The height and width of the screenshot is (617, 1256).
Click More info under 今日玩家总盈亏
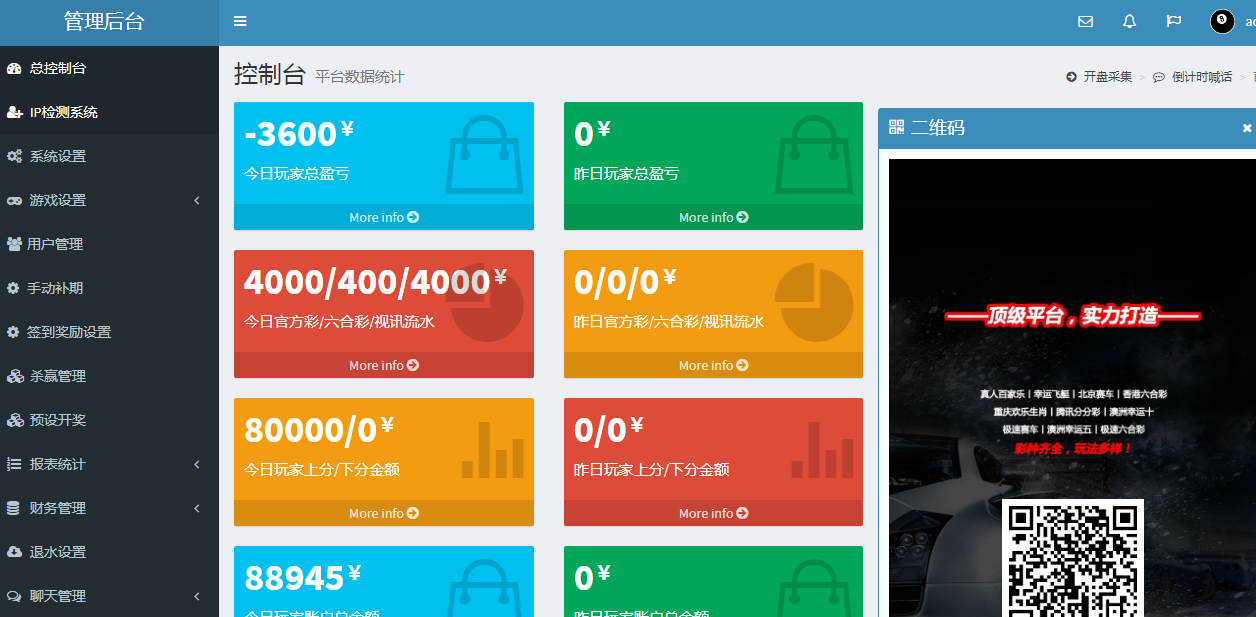384,217
